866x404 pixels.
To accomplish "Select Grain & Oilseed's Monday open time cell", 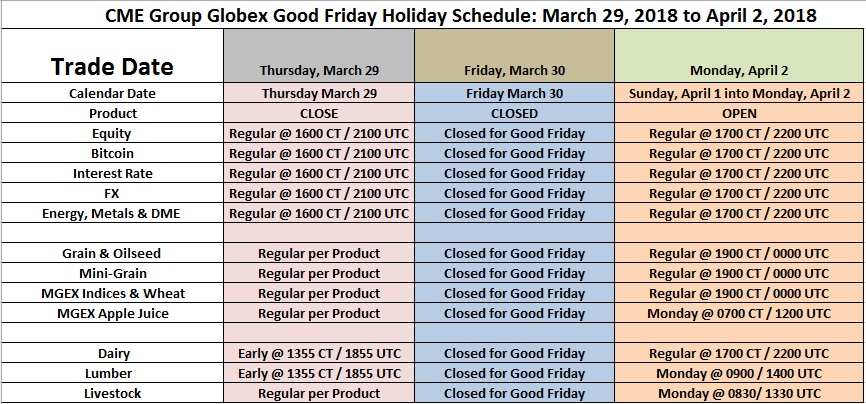I will [x=738, y=253].
